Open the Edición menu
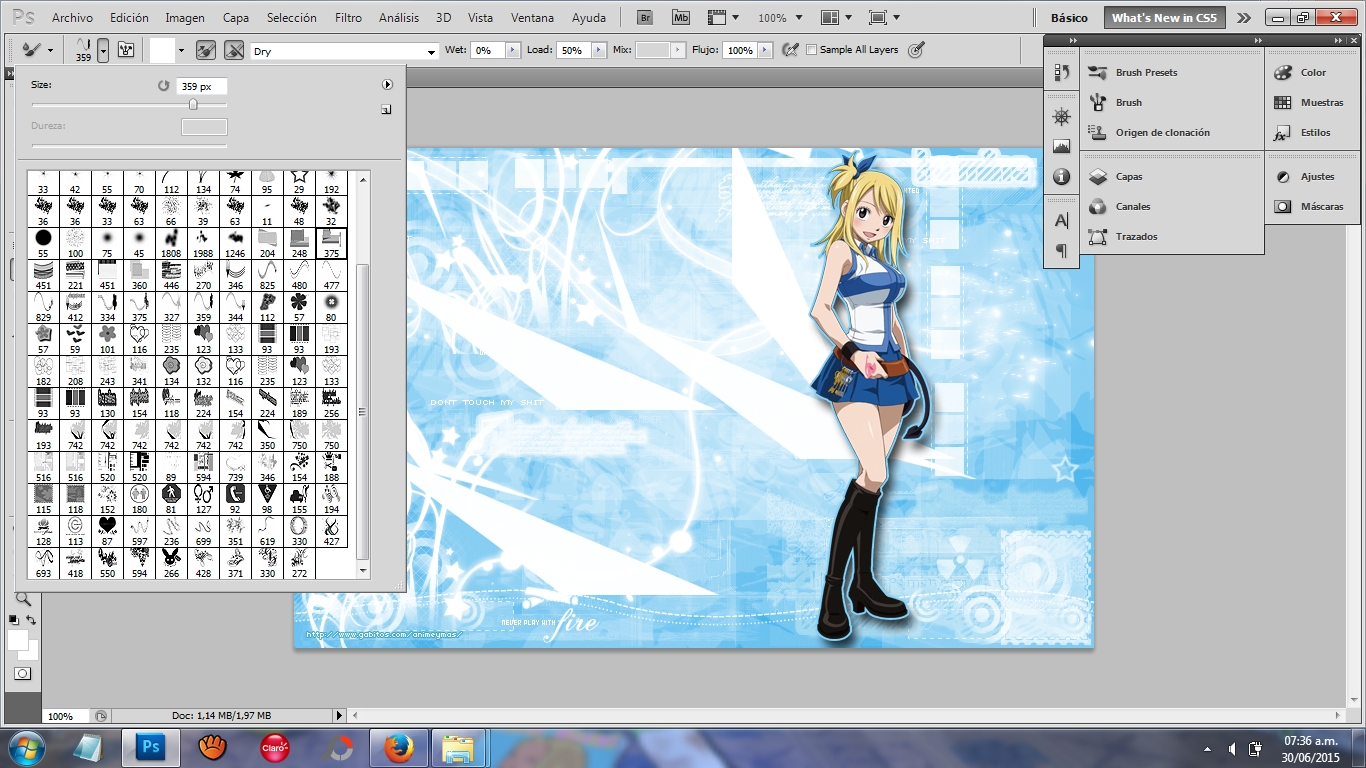Viewport: 1366px width, 768px height. tap(129, 18)
